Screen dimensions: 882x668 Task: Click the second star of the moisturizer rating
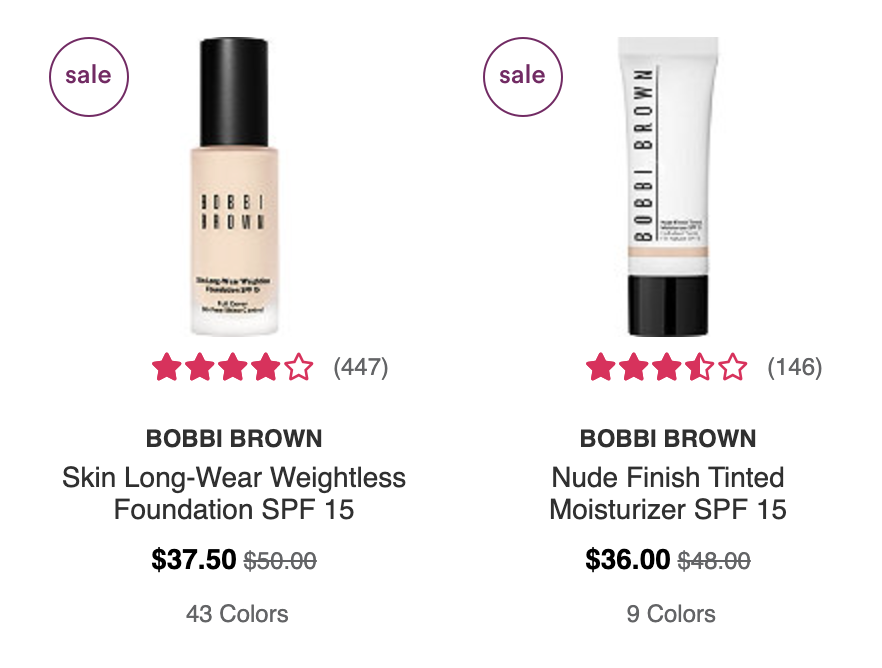tap(633, 367)
